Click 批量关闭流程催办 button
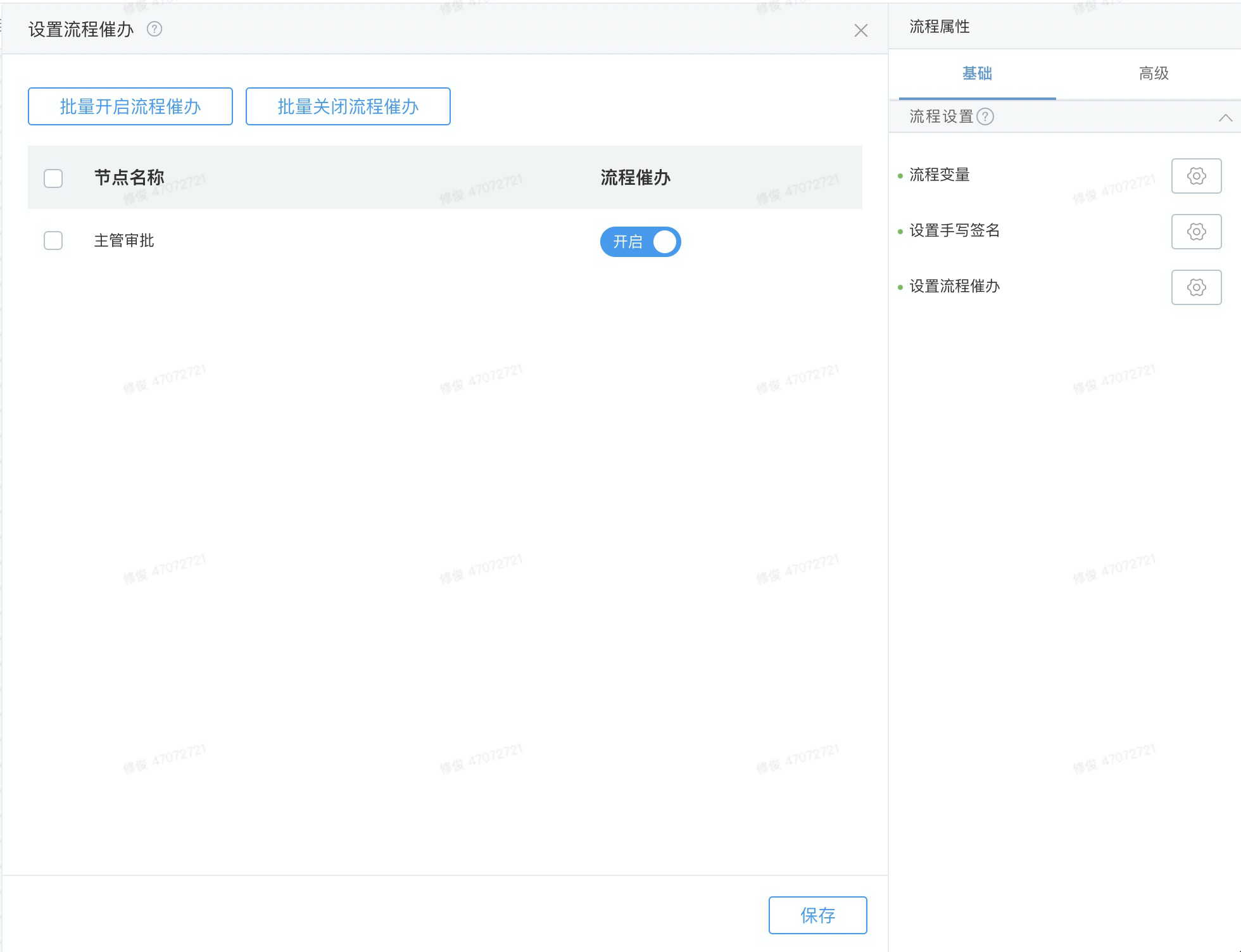This screenshot has width=1241, height=952. coord(348,106)
